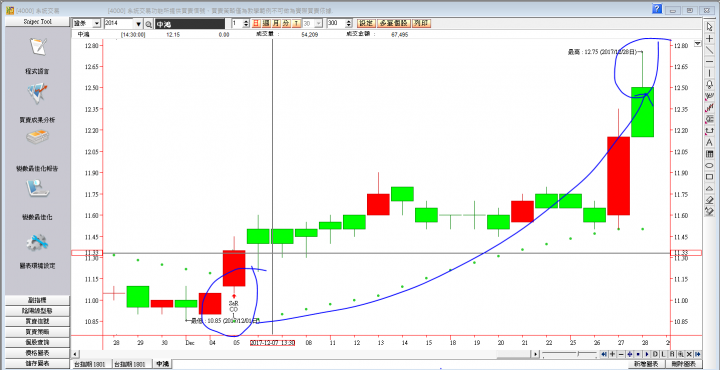The image size is (720, 370).
Task: Toggle the R button in bottom toolbar
Action: [672, 354]
